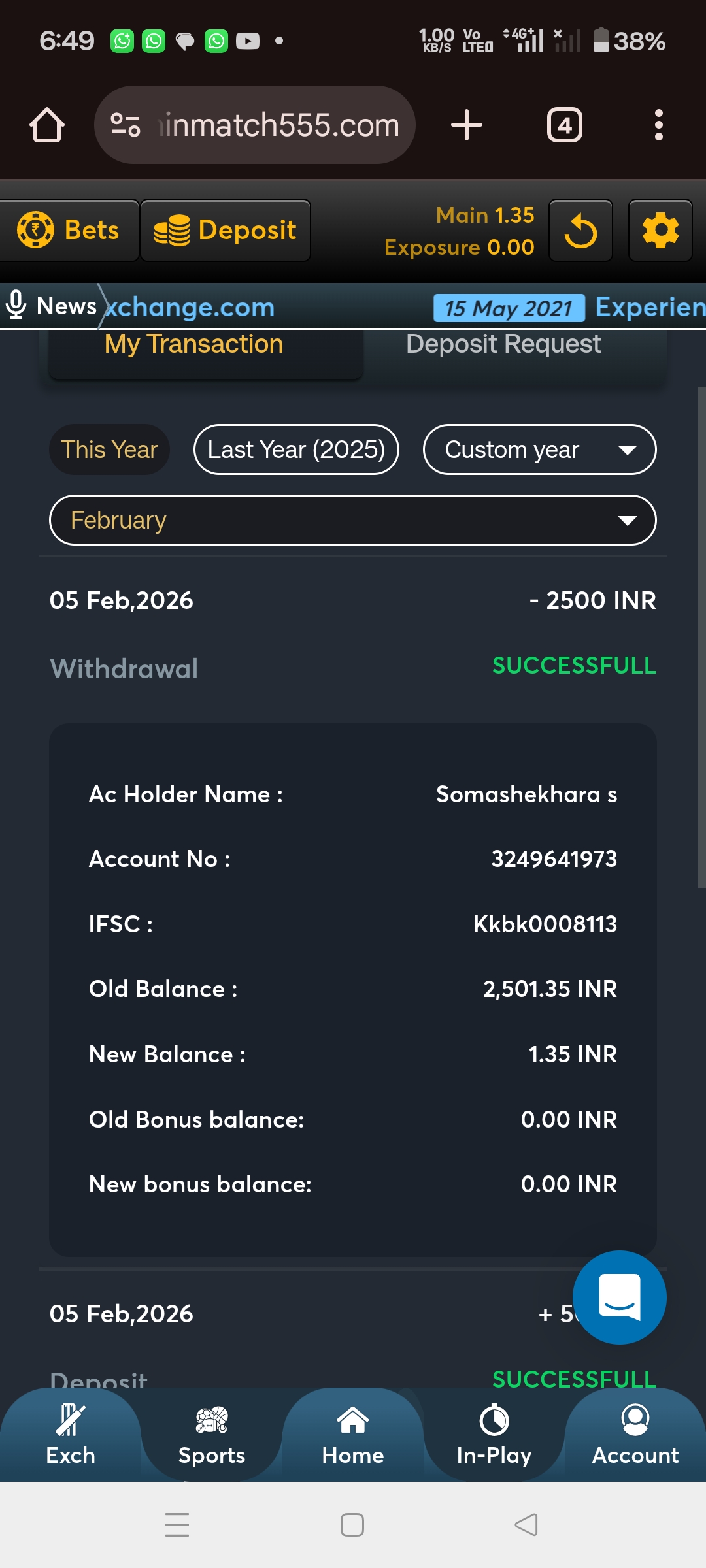Select the This Year filter
The image size is (706, 1568).
pyautogui.click(x=109, y=449)
